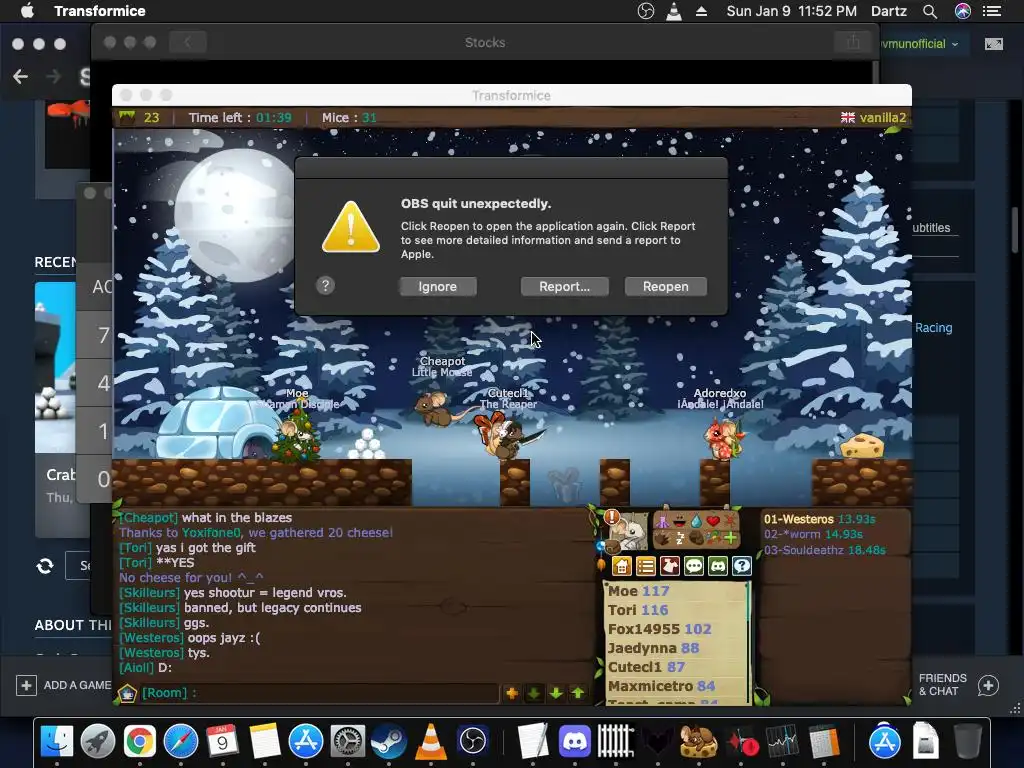The width and height of the screenshot is (1024, 768).
Task: Open FRIENDS & CHAT in Steam window
Action: pyautogui.click(x=958, y=684)
